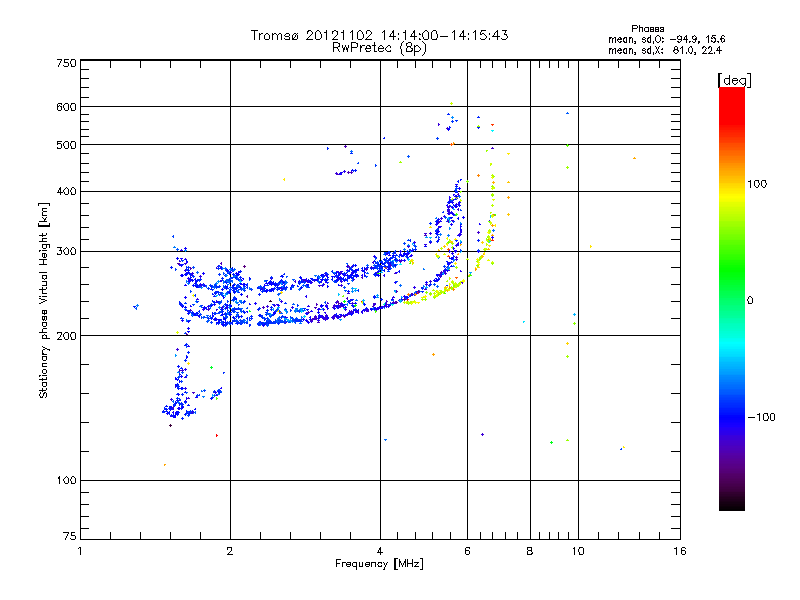Click the Stationary phase Virtual Height label
800x600 pixels.
pyautogui.click(x=44, y=300)
